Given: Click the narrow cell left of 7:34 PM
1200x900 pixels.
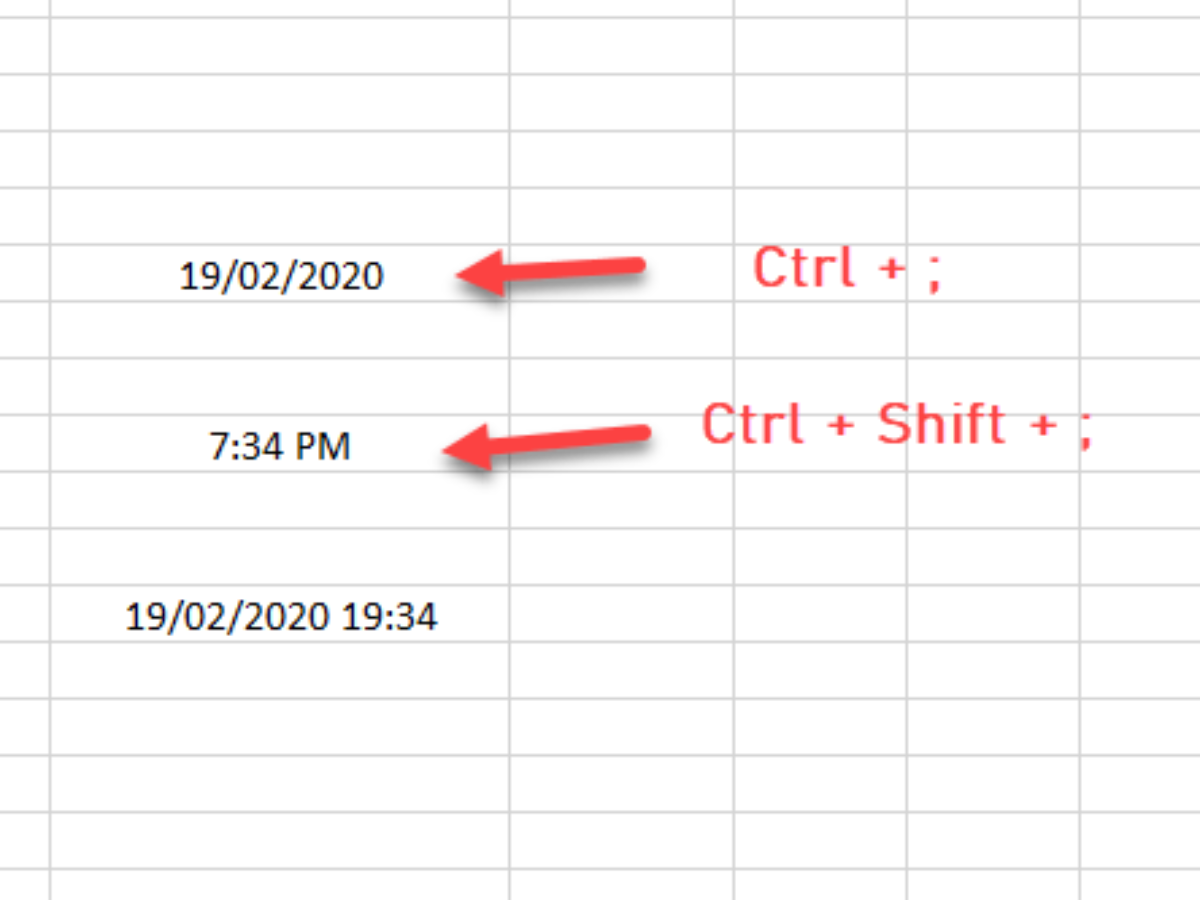Looking at the screenshot, I should tap(24, 443).
